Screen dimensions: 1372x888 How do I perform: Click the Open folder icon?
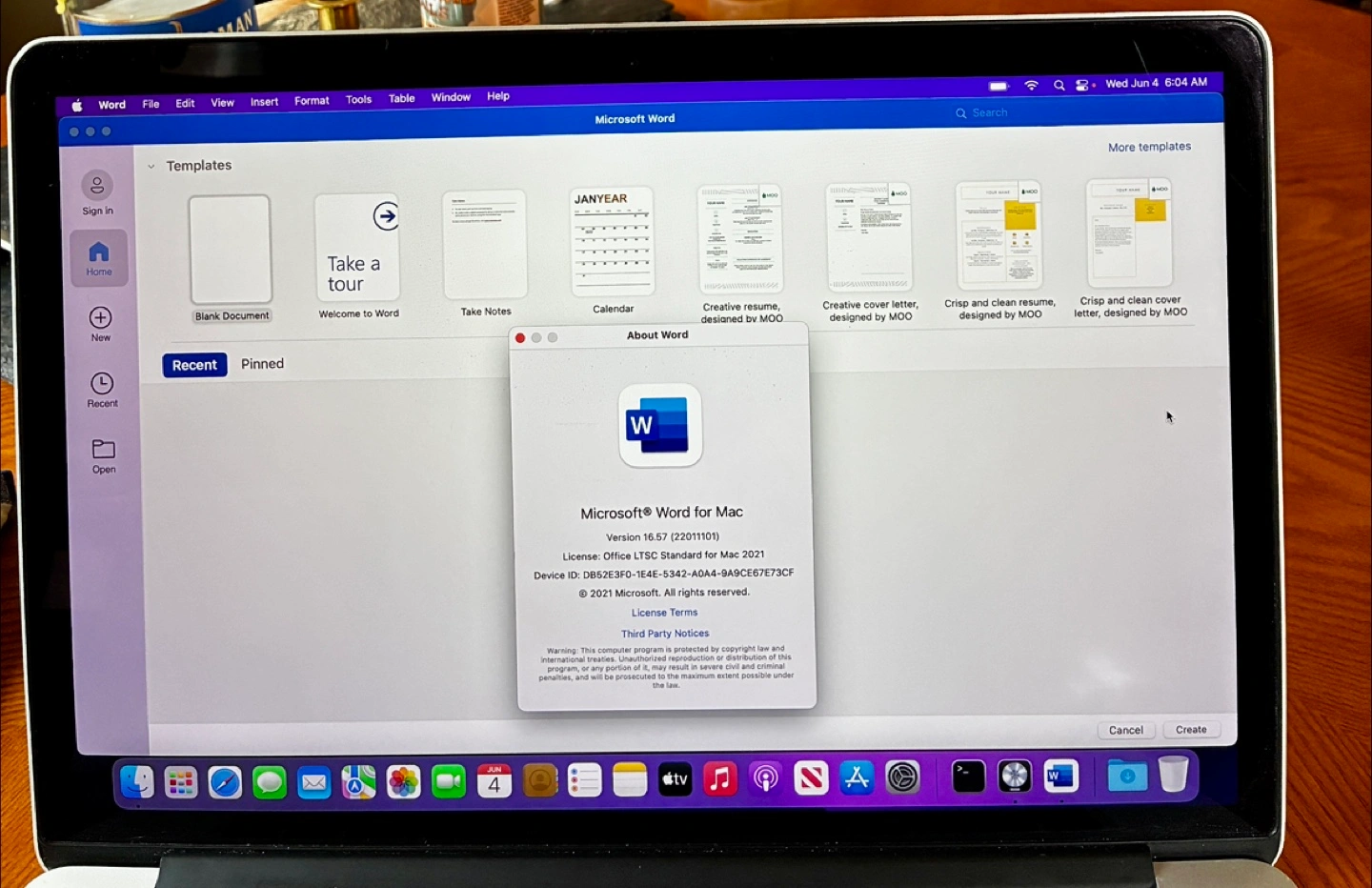pos(104,449)
